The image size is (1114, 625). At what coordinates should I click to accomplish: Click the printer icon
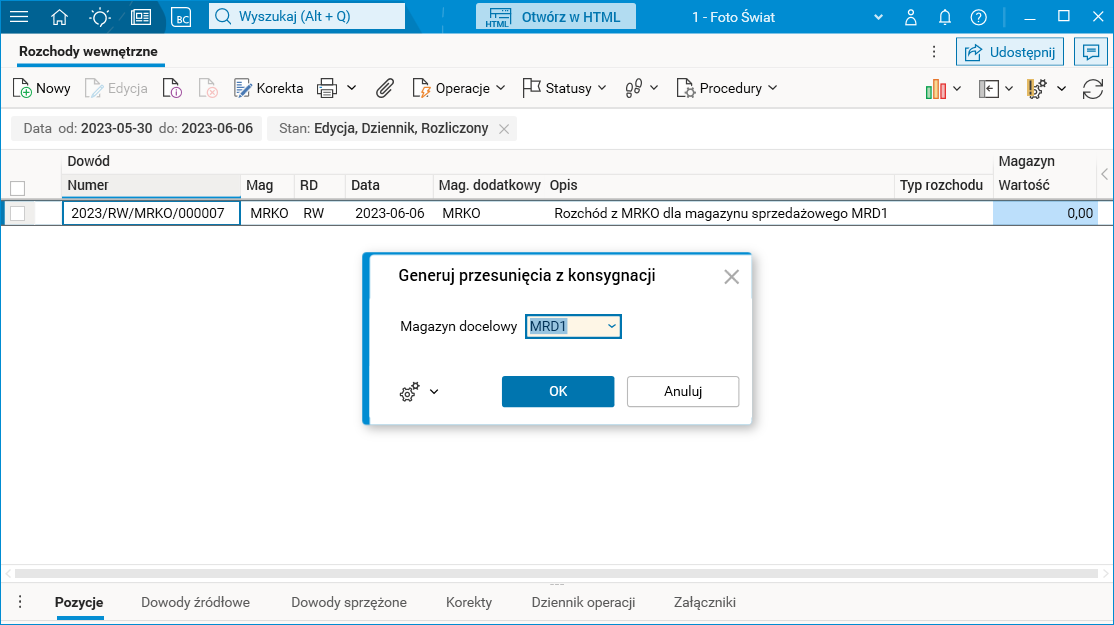pyautogui.click(x=327, y=88)
